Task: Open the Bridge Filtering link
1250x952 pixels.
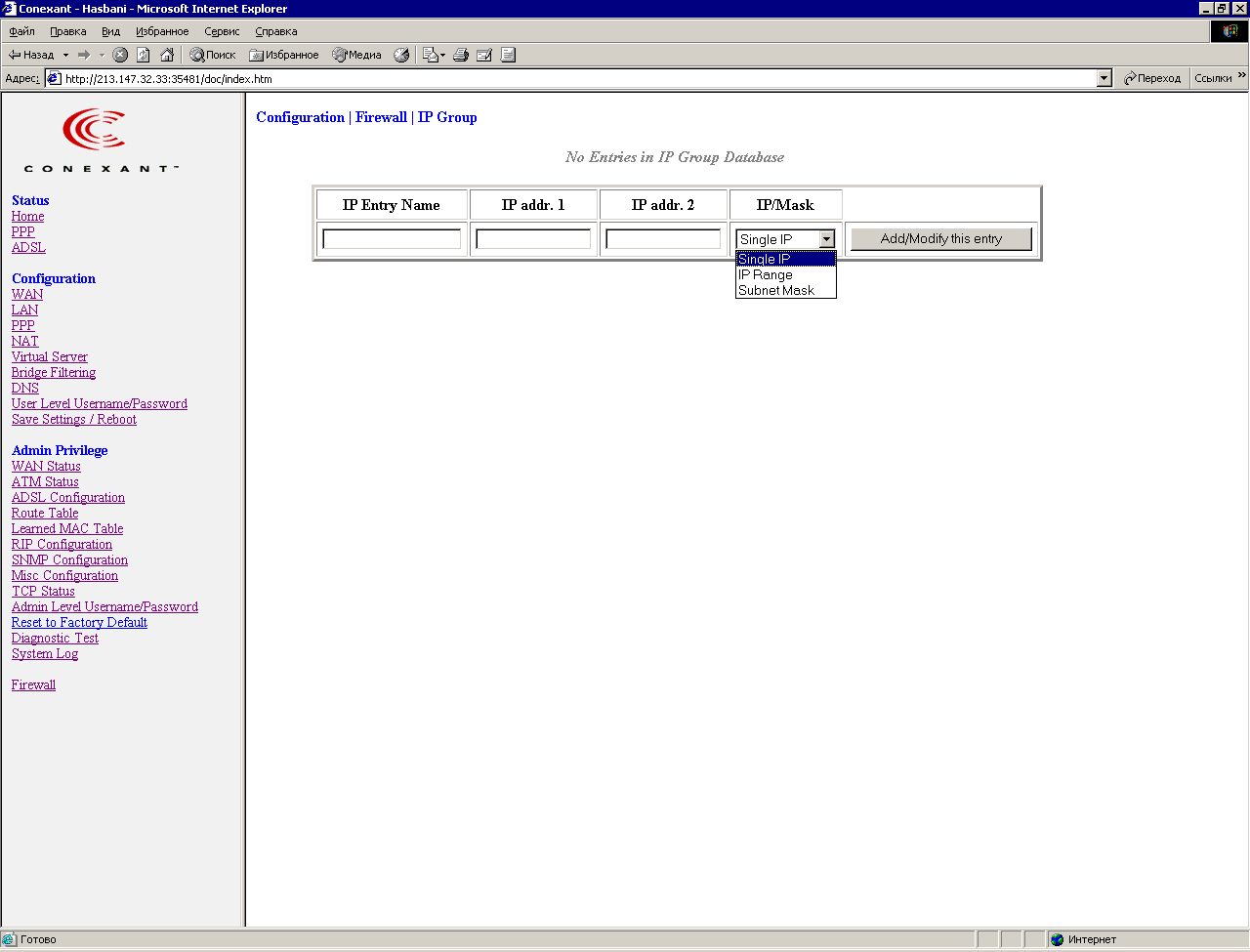Action: (x=54, y=373)
